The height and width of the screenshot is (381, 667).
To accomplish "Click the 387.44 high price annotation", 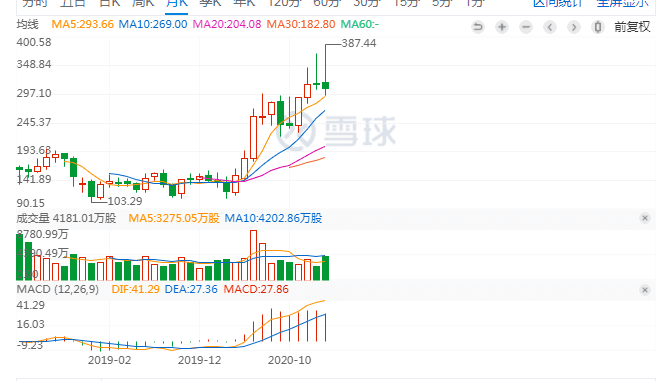I will coord(359,43).
